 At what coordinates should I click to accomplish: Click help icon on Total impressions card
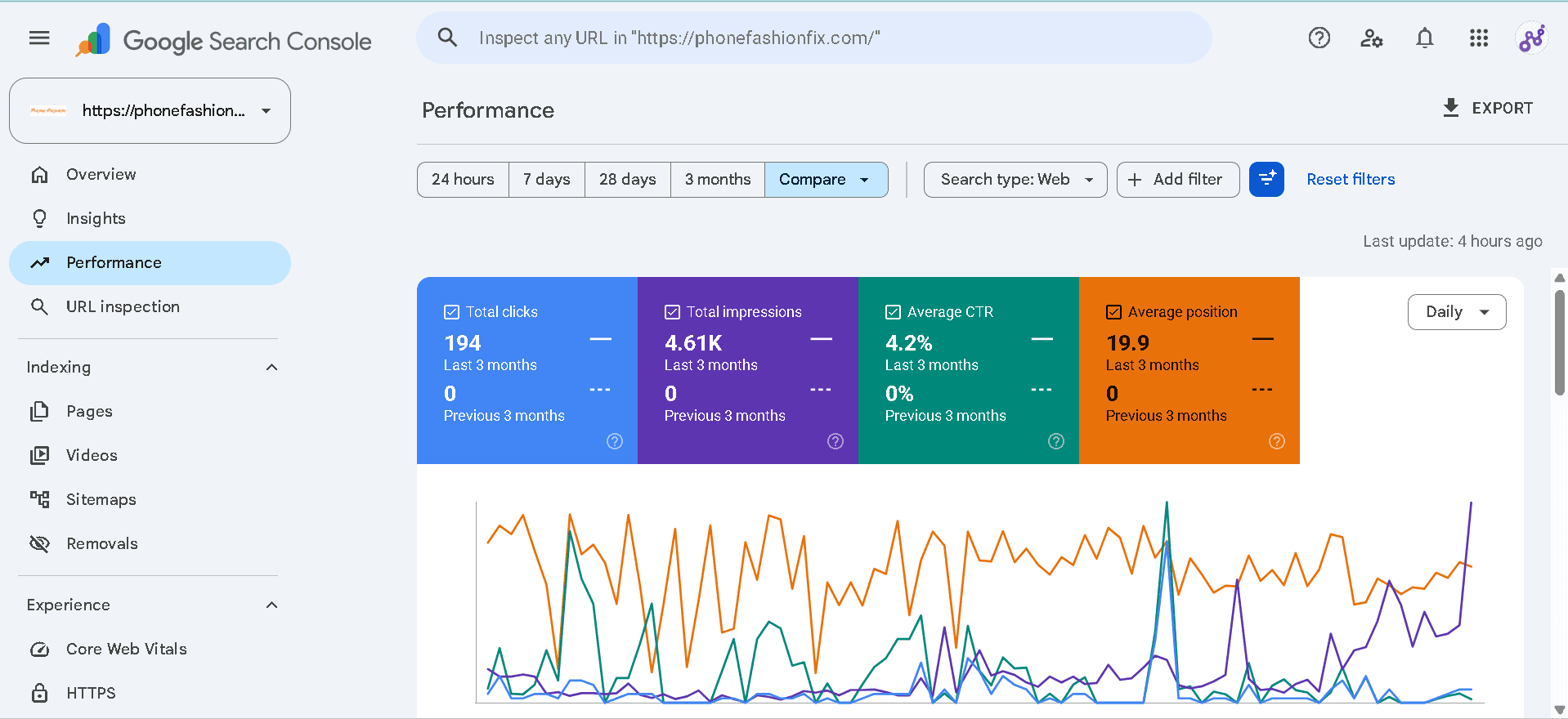coord(836,441)
